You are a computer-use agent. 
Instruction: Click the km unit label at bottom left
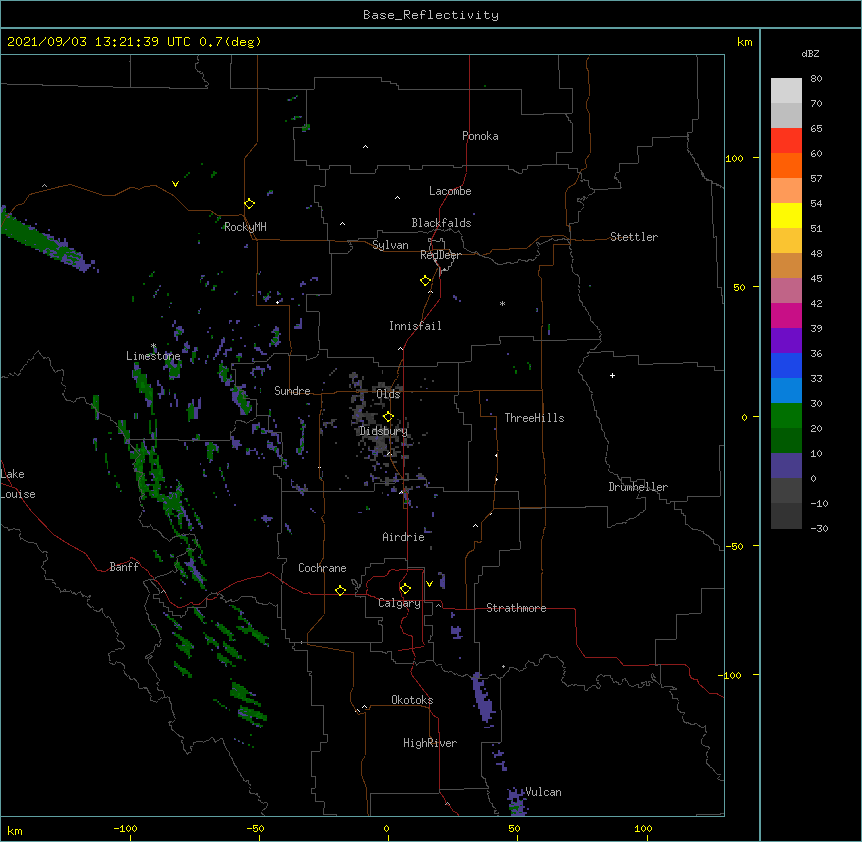pyautogui.click(x=15, y=831)
